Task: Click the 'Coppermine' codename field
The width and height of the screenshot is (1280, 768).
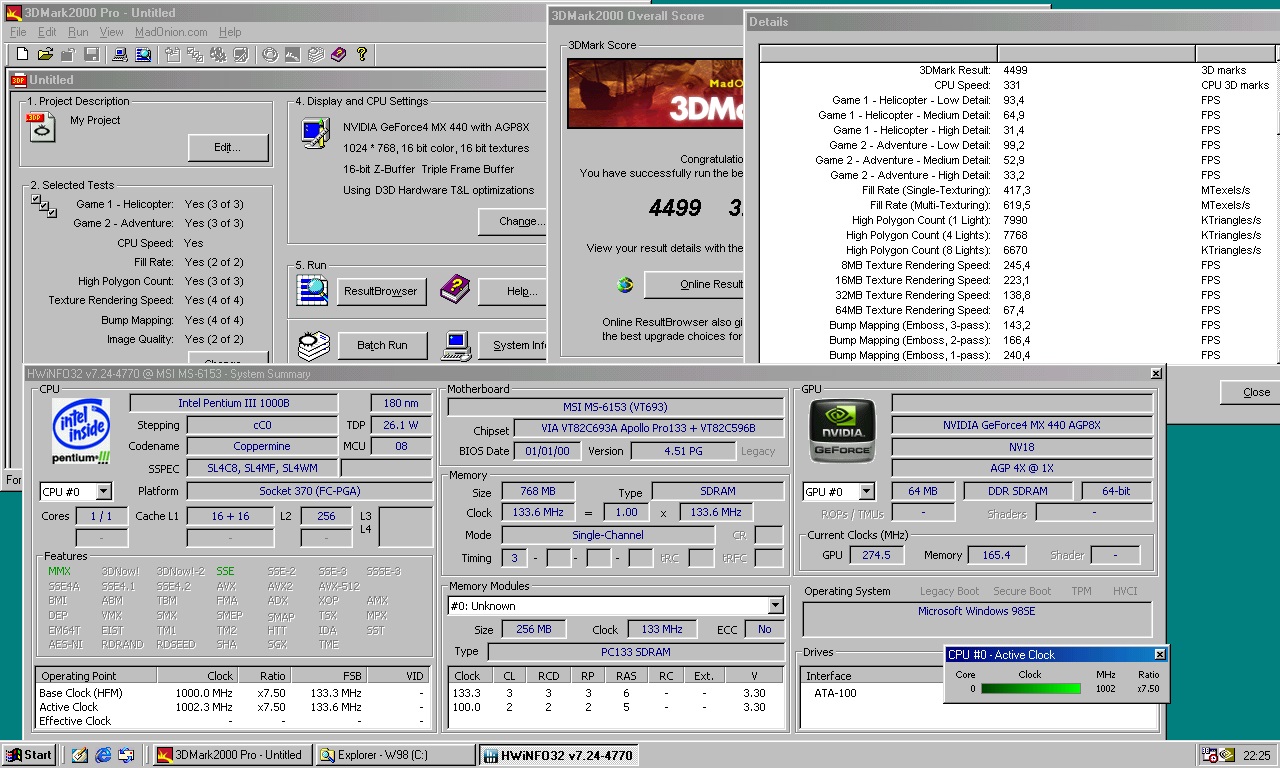Action: pyautogui.click(x=262, y=447)
